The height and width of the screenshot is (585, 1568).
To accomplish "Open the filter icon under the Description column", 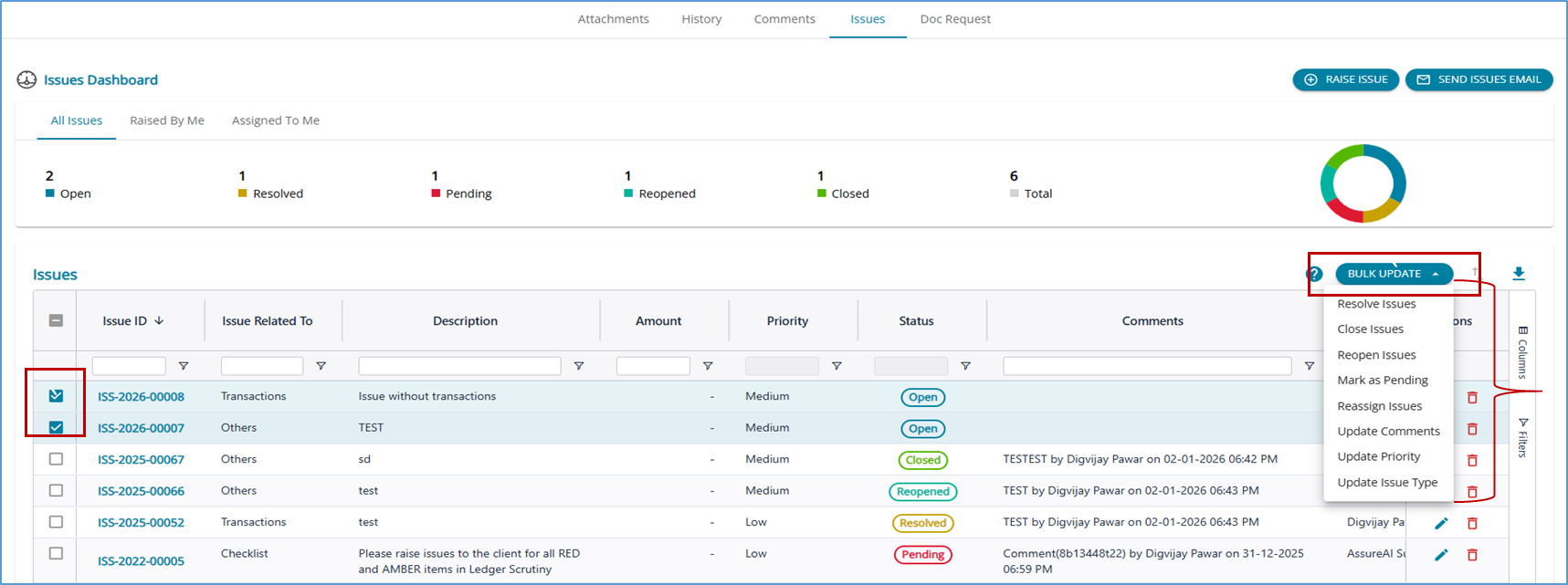I will click(579, 366).
